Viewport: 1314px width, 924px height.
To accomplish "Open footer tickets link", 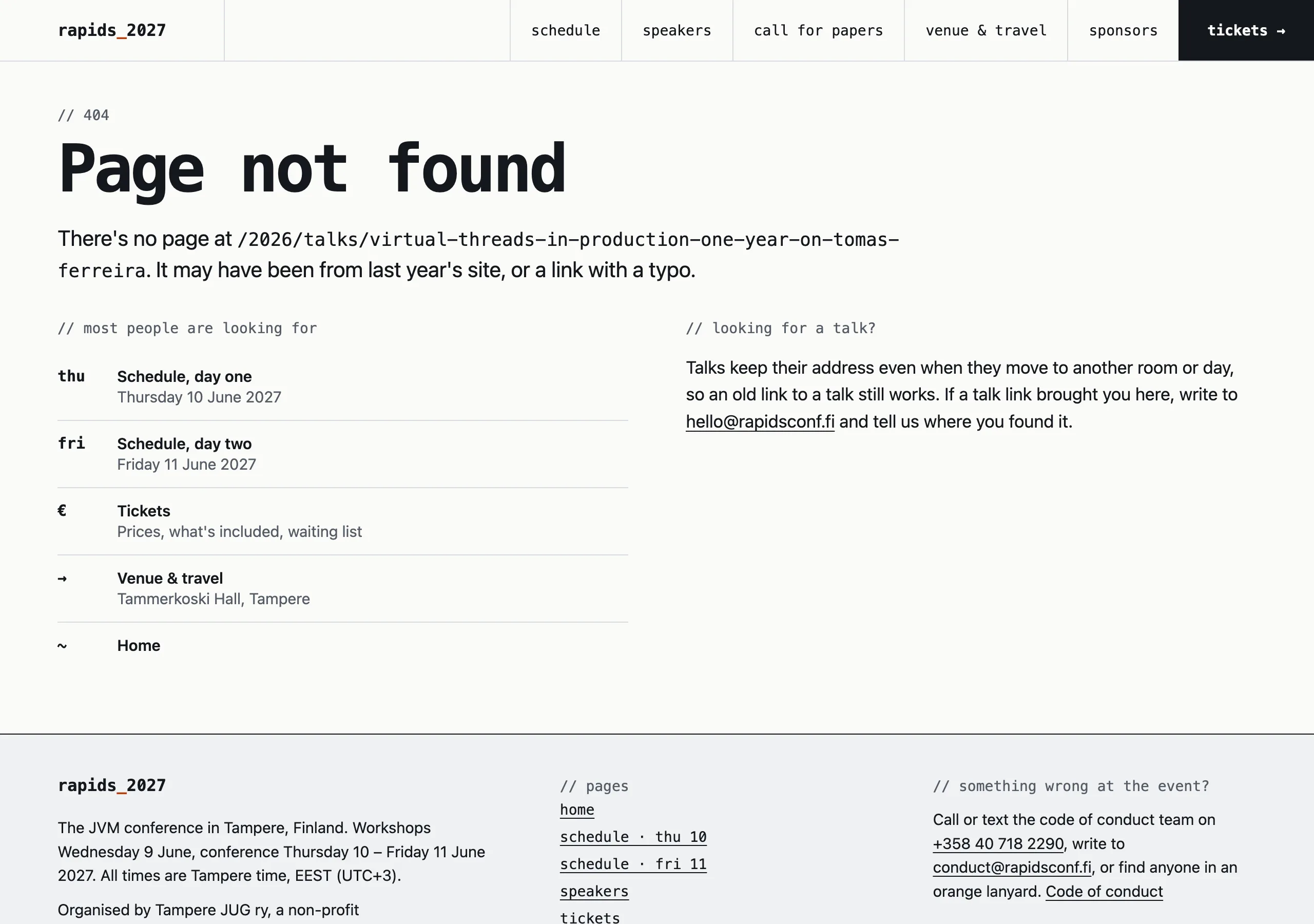I will [589, 918].
